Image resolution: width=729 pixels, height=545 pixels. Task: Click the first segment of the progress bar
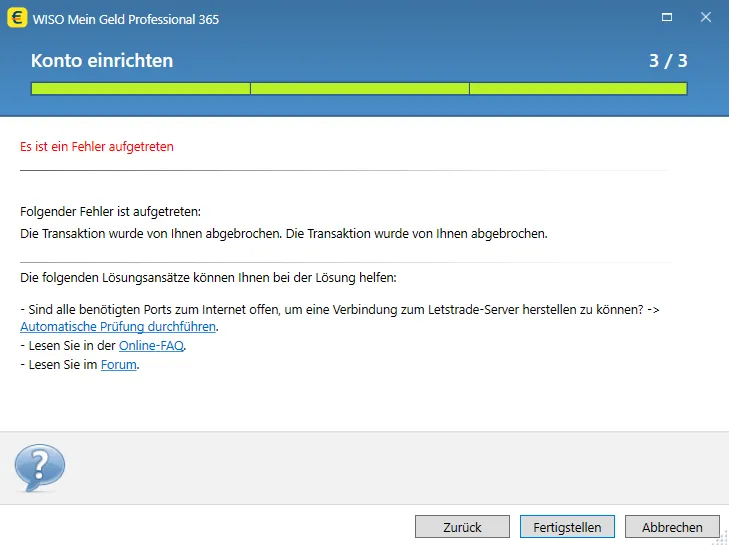click(x=140, y=89)
